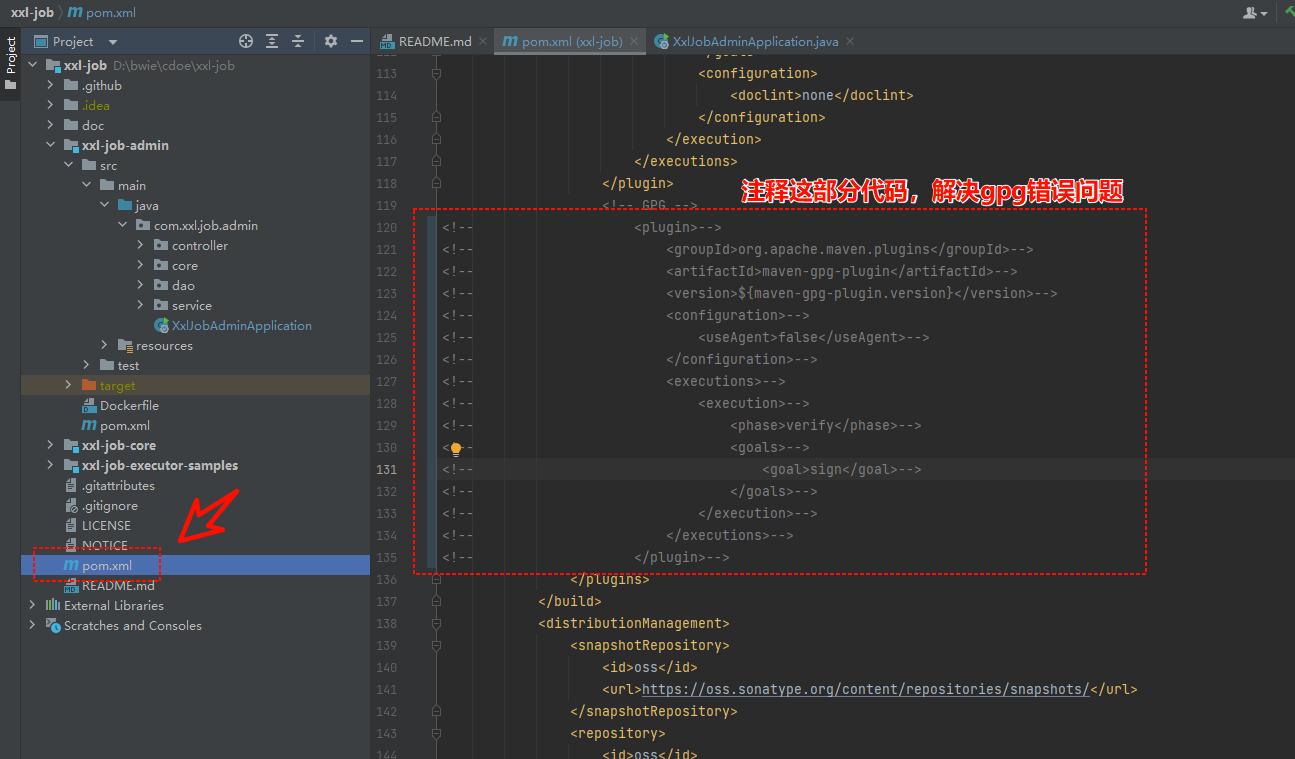
Task: Expand the xxl-job-core module folder
Action: click(x=51, y=445)
